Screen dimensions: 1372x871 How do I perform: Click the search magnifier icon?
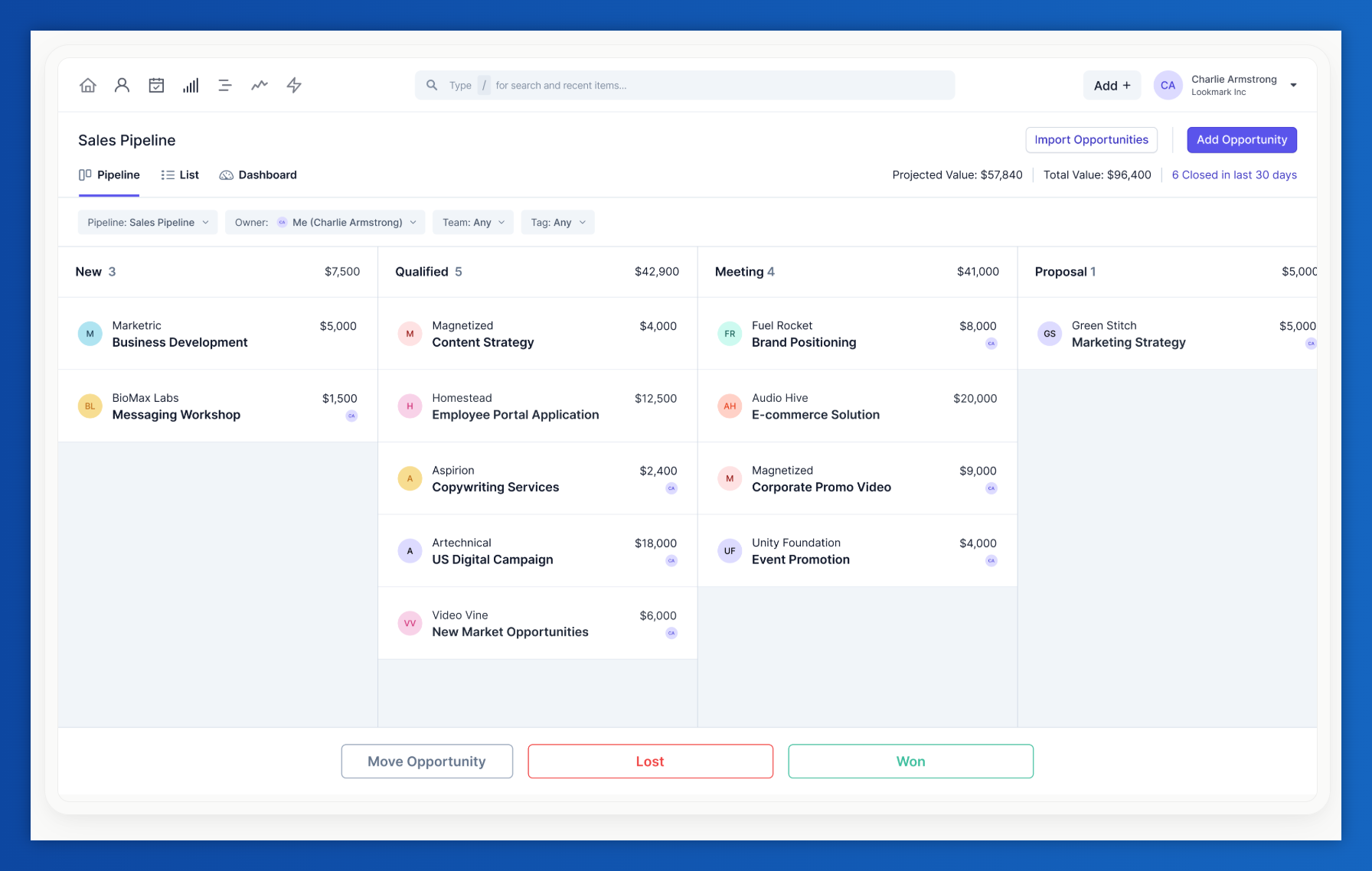click(432, 85)
